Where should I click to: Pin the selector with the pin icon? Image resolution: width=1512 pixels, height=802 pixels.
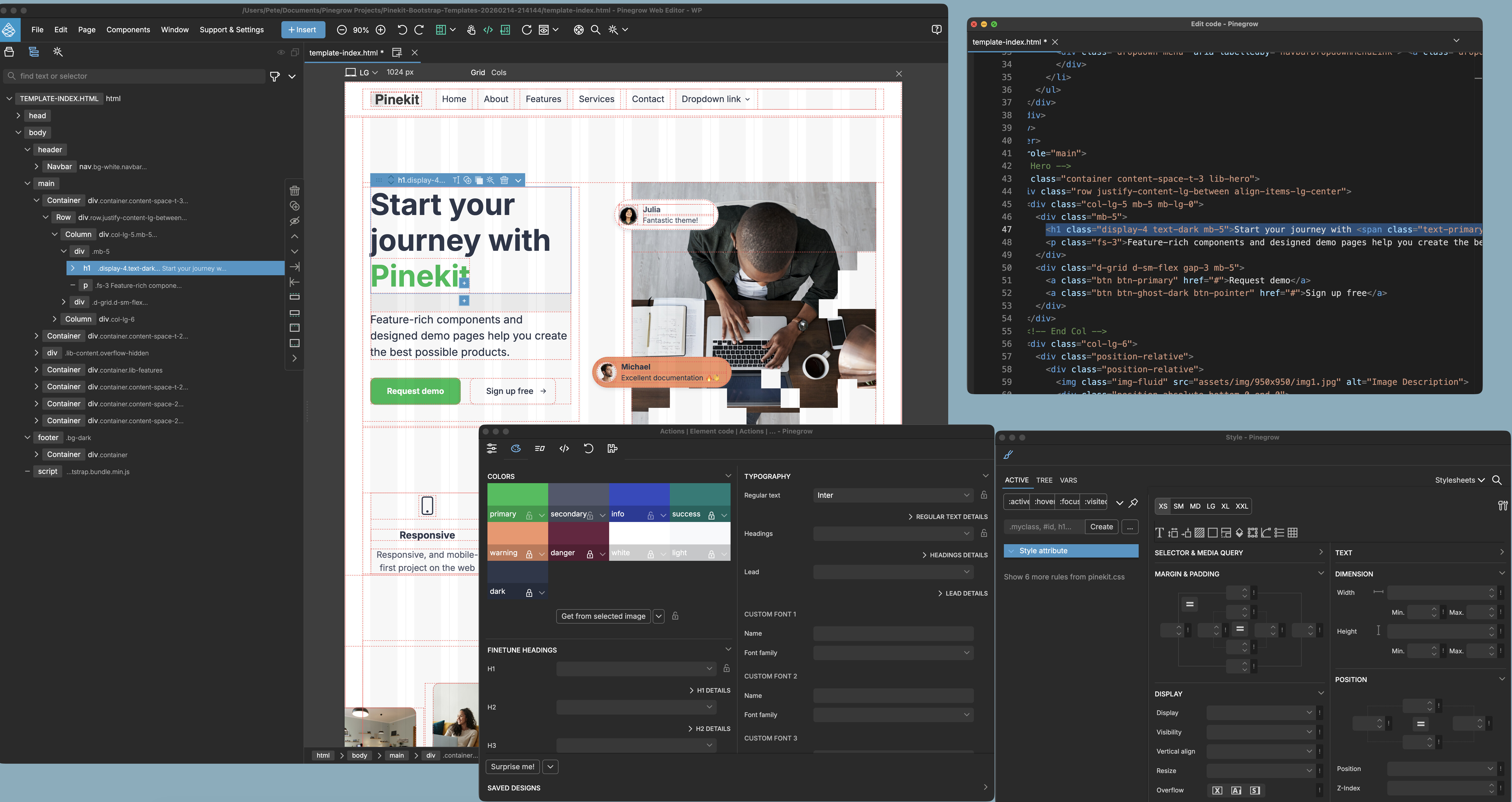(x=1133, y=503)
